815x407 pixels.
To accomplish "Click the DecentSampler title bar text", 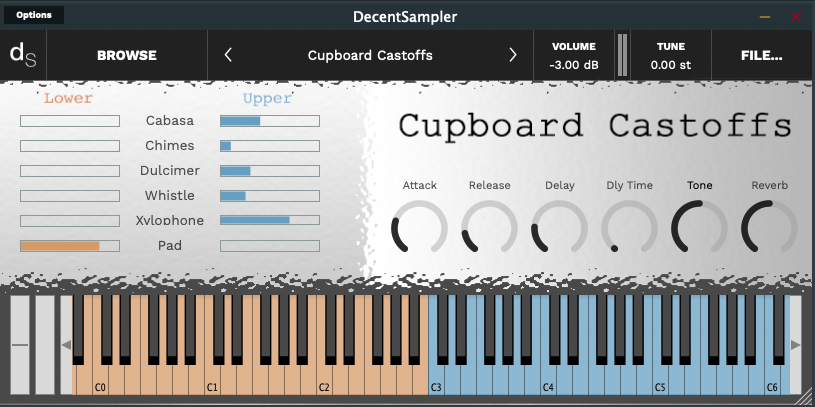I will [405, 17].
